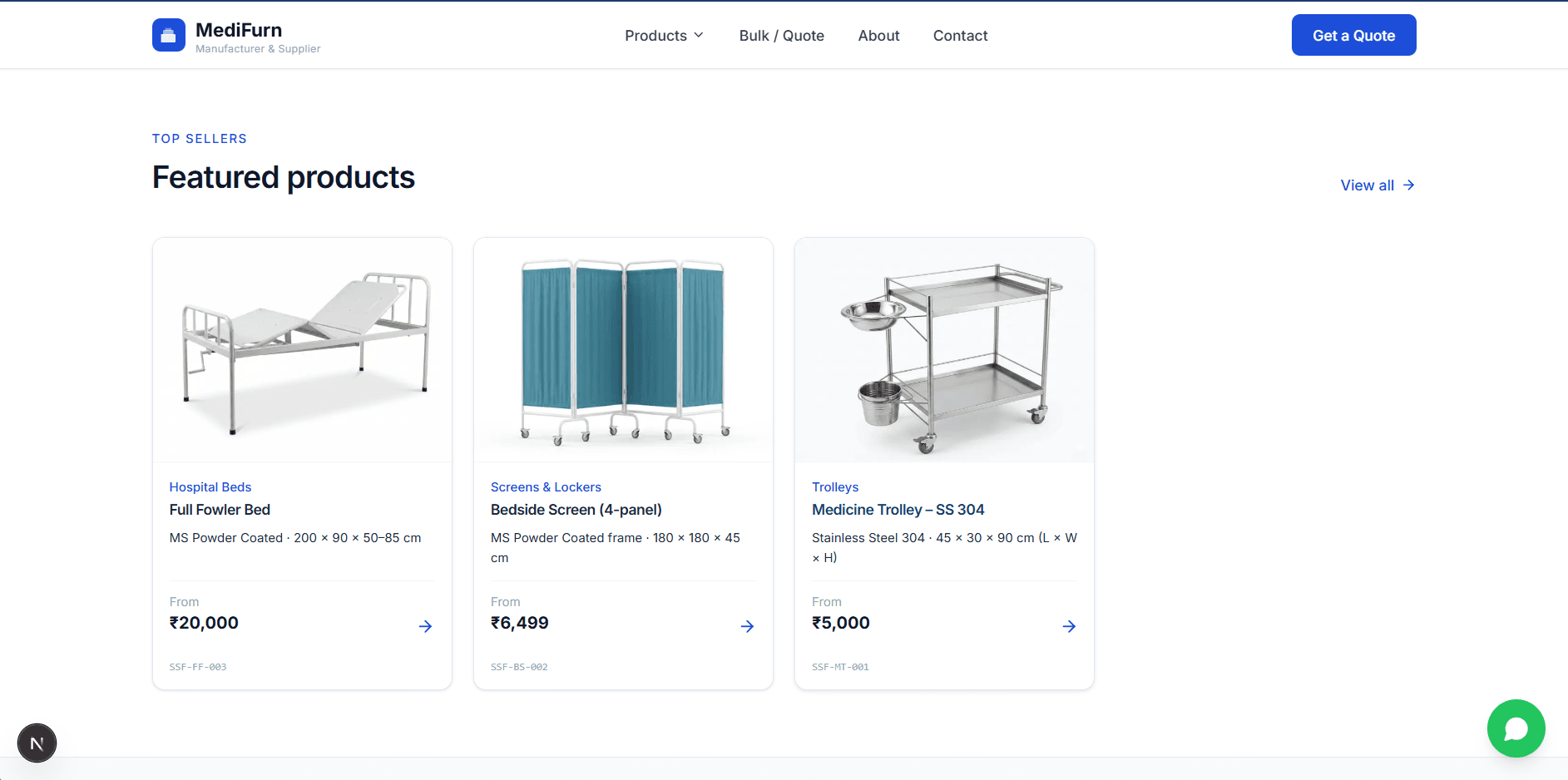Open the Contact page
The height and width of the screenshot is (780, 1568).
click(x=960, y=36)
